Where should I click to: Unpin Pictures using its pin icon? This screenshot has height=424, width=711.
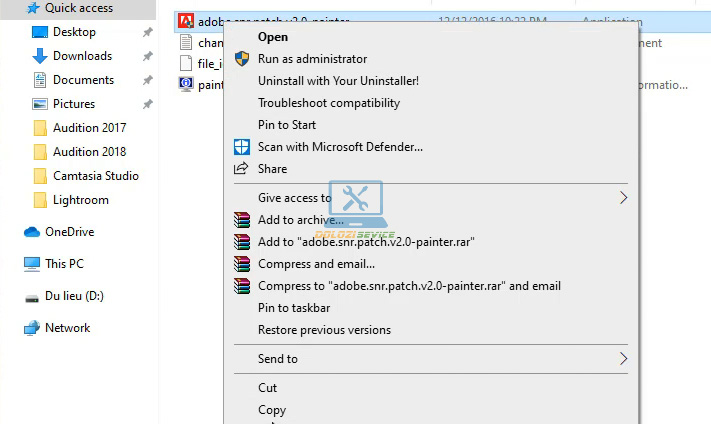click(x=148, y=104)
